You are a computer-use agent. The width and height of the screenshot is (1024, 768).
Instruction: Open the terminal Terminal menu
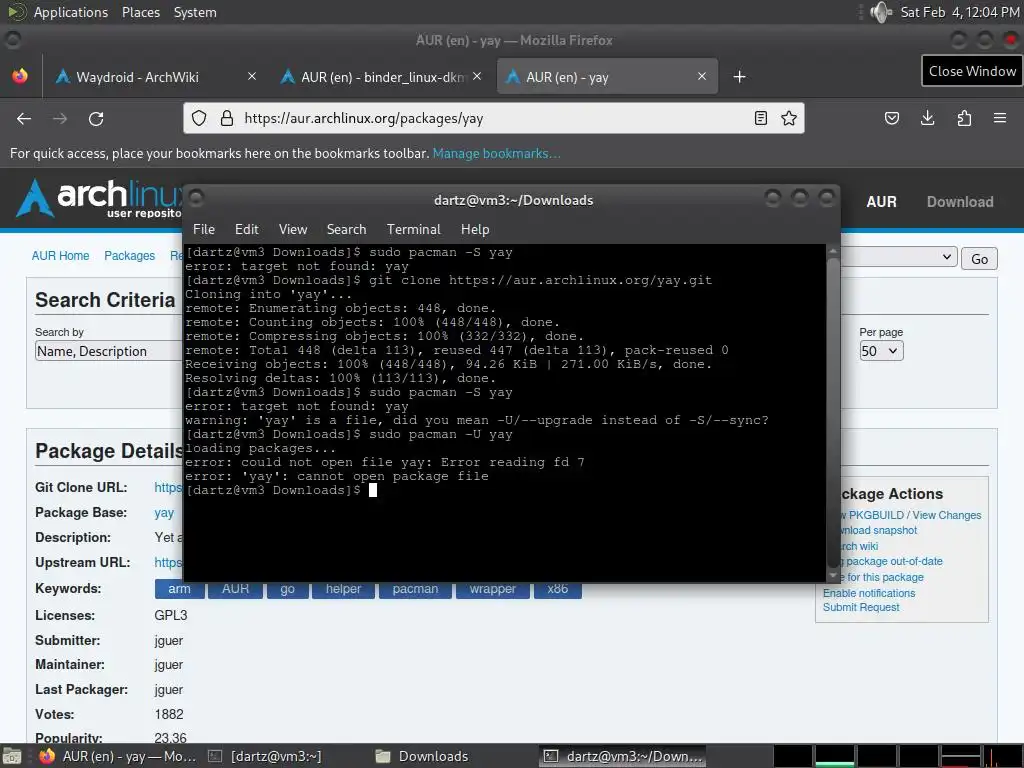coord(413,229)
